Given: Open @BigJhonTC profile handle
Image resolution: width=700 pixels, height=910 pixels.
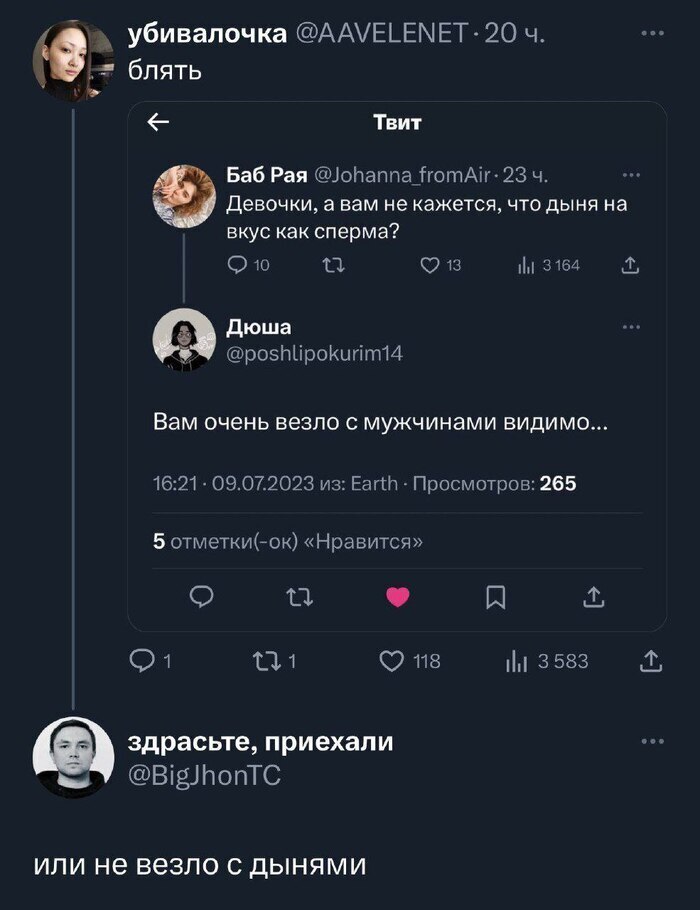Looking at the screenshot, I should pyautogui.click(x=205, y=774).
